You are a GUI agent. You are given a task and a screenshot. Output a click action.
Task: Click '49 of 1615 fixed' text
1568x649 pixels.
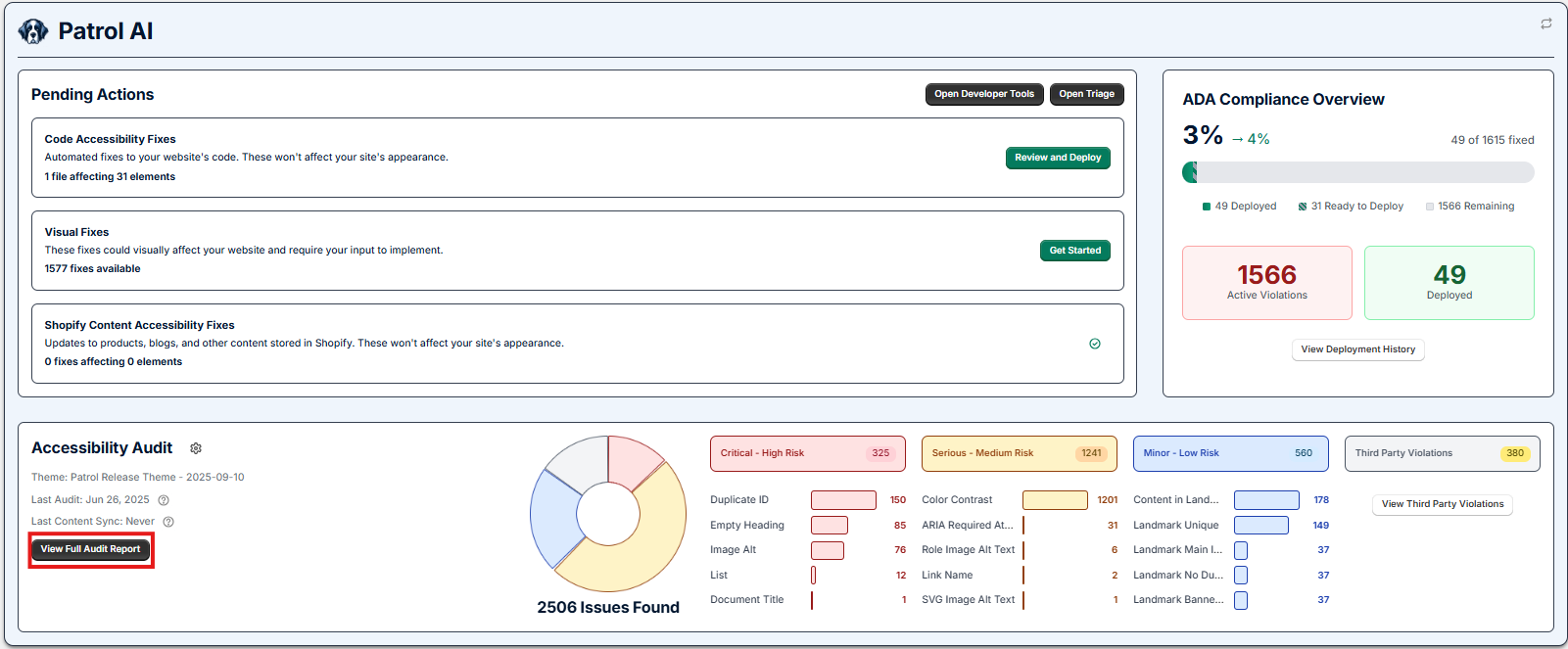tap(1493, 140)
